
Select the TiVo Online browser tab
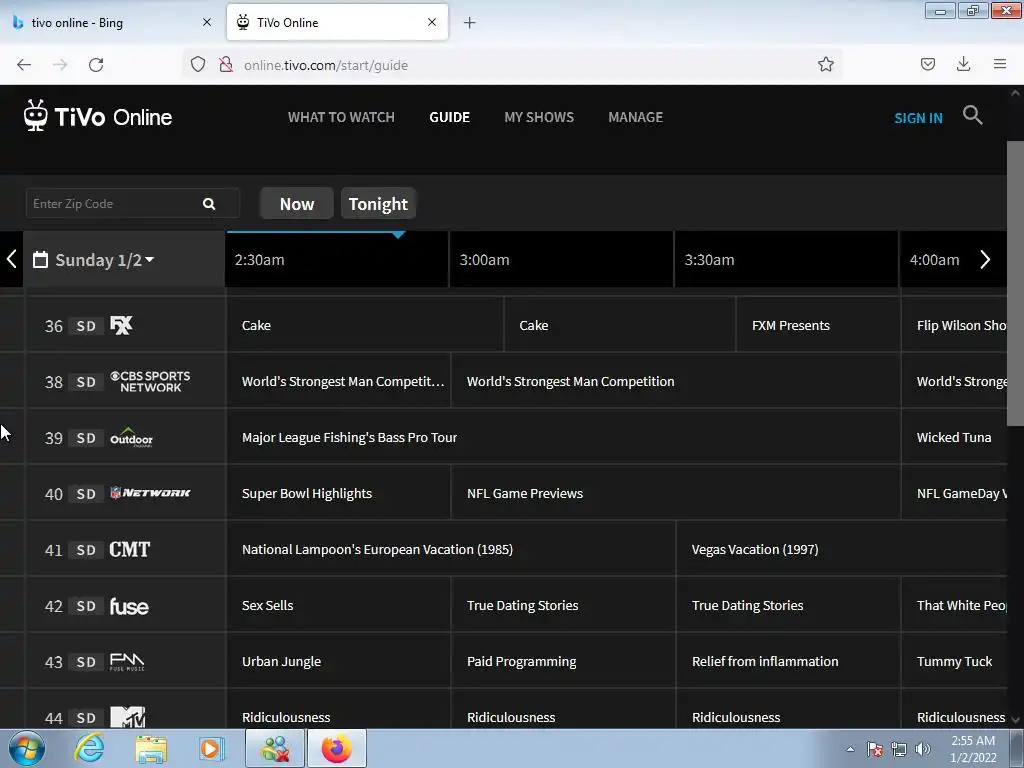(x=336, y=22)
